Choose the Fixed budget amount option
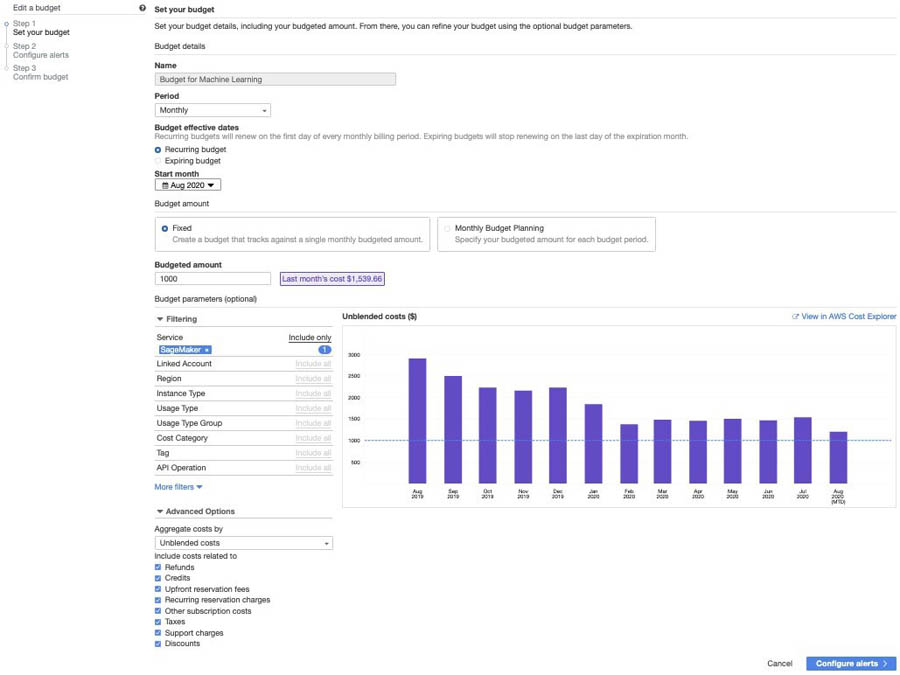The height and width of the screenshot is (675, 900). pos(165,228)
